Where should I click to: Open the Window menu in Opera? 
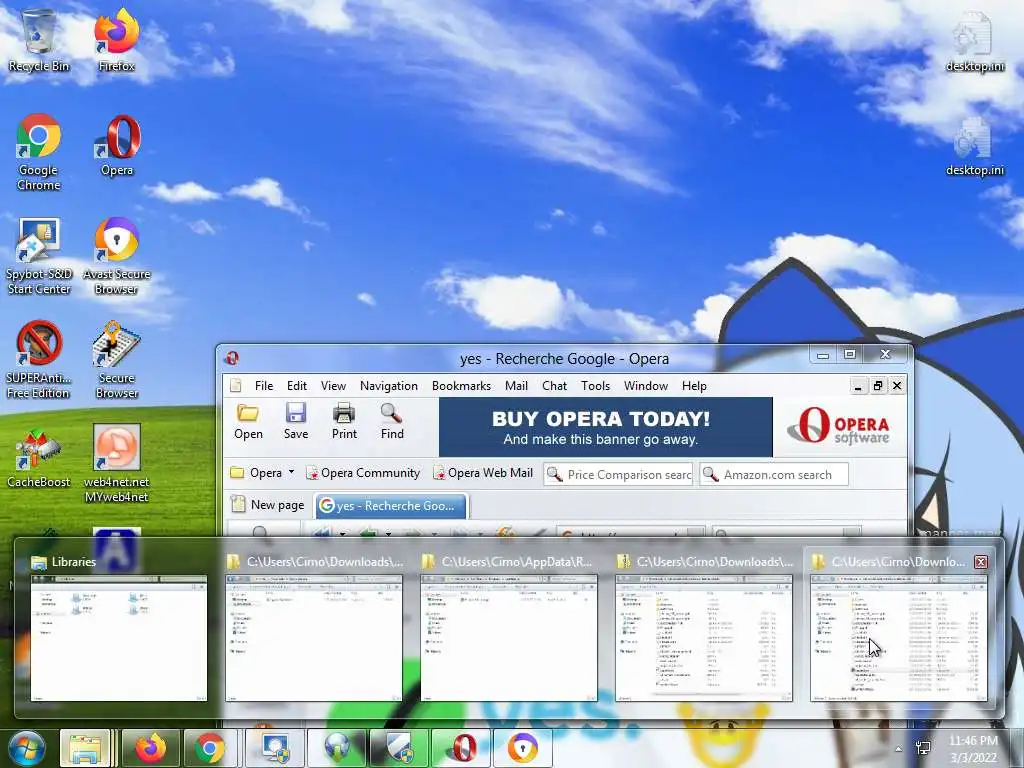646,386
